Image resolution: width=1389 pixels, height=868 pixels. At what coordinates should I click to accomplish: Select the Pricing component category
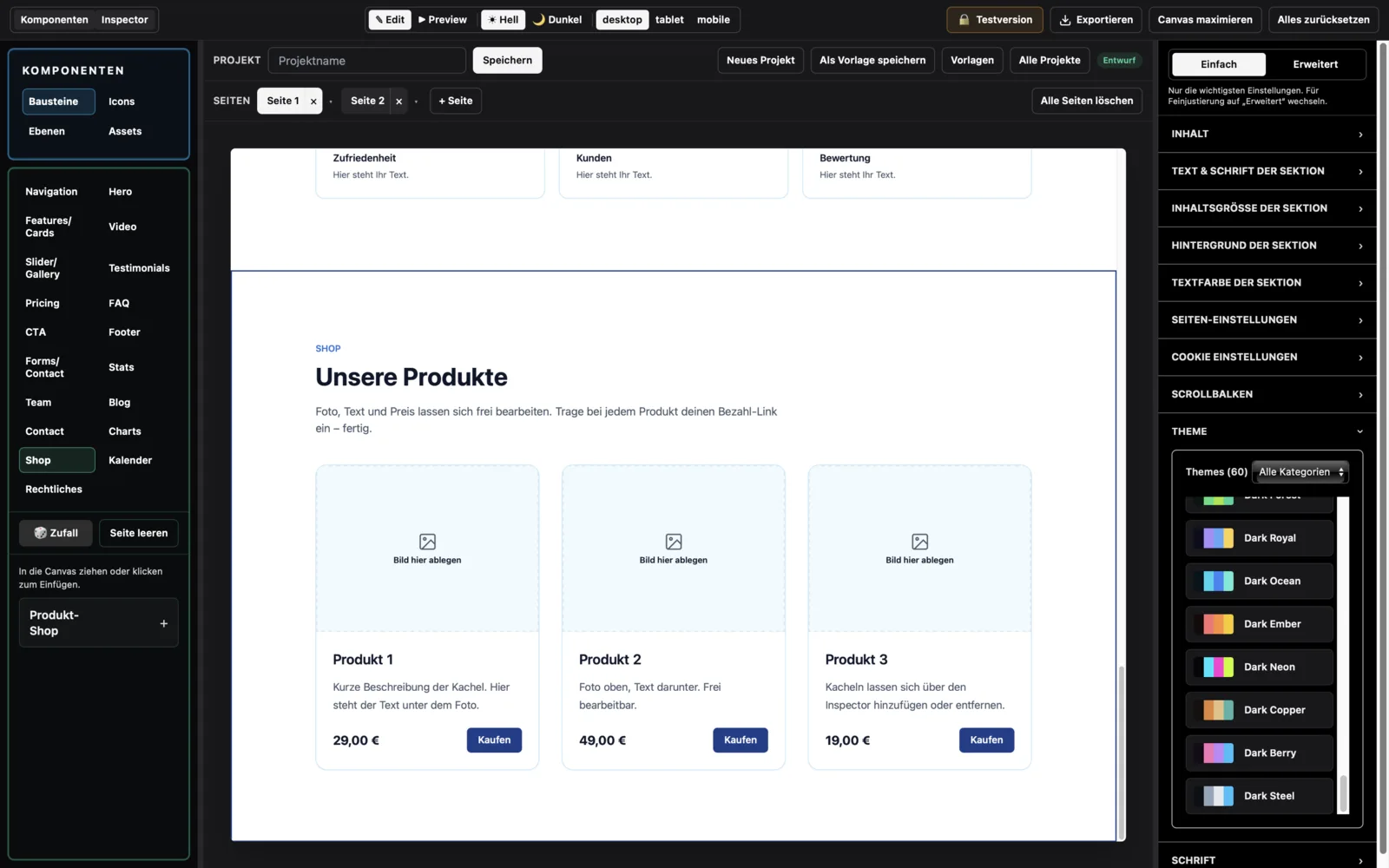coord(43,303)
